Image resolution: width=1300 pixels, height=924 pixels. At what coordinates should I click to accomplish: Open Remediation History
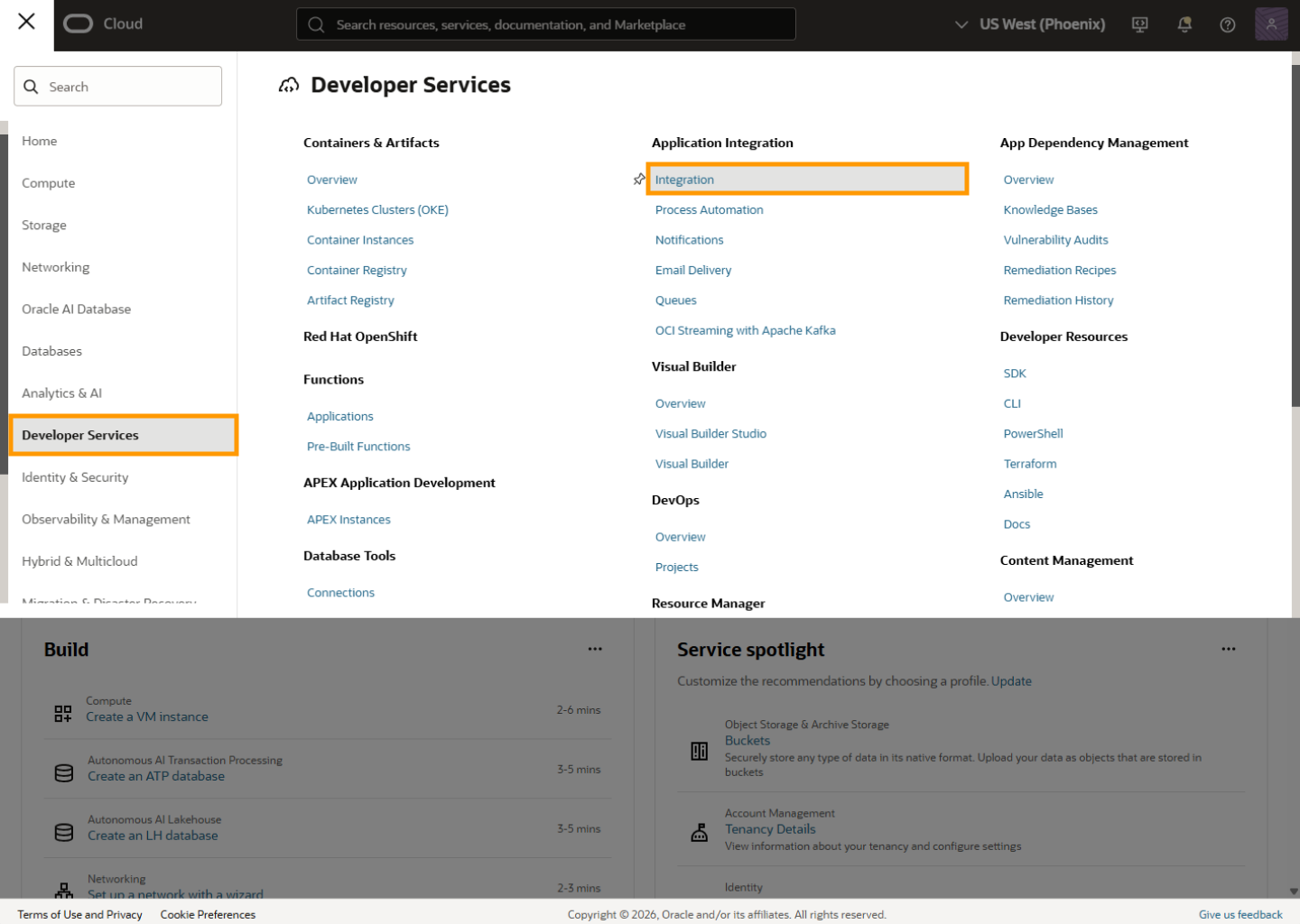tap(1058, 300)
